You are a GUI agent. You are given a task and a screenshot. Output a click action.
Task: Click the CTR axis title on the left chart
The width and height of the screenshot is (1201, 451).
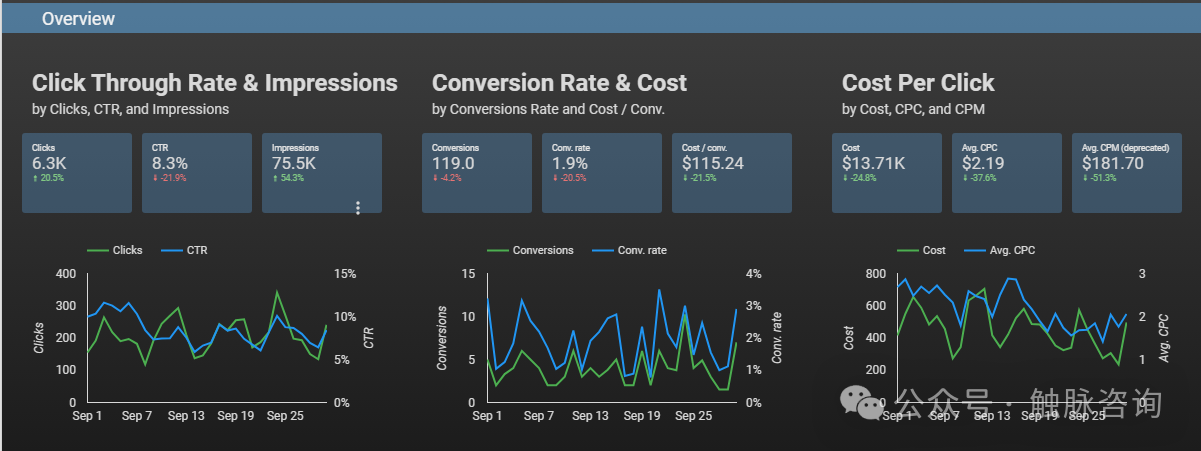tap(368, 337)
